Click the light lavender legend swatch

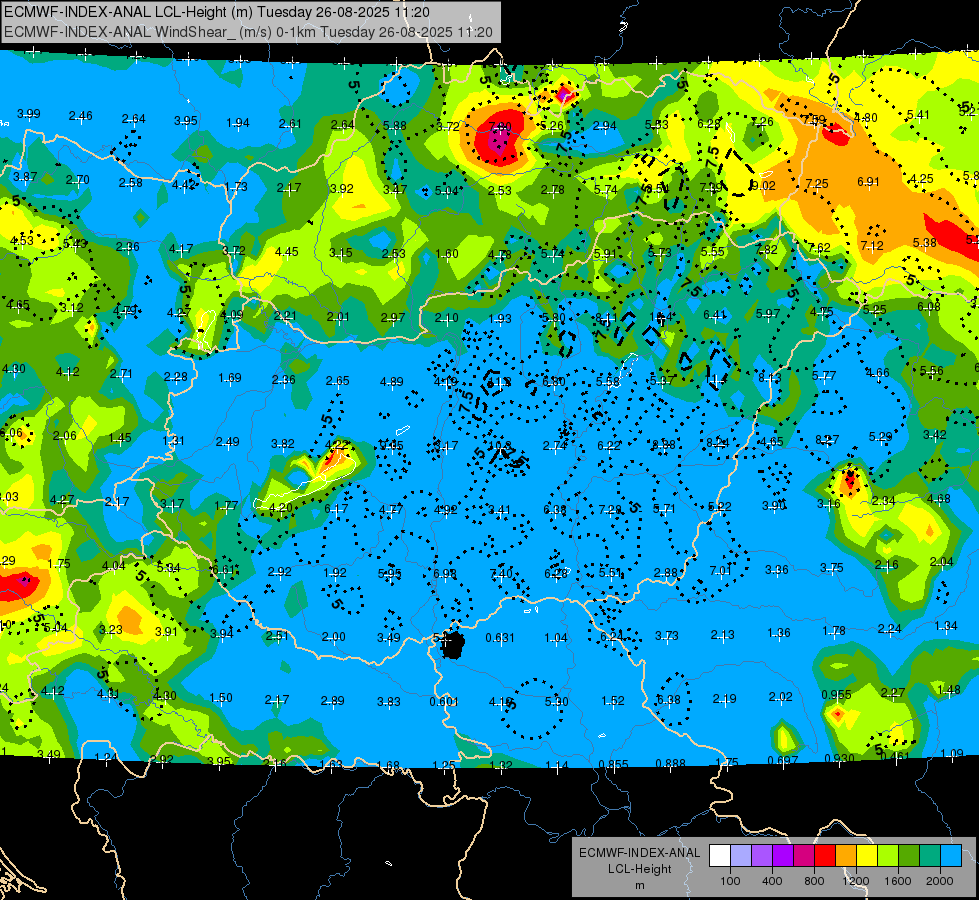pos(741,855)
